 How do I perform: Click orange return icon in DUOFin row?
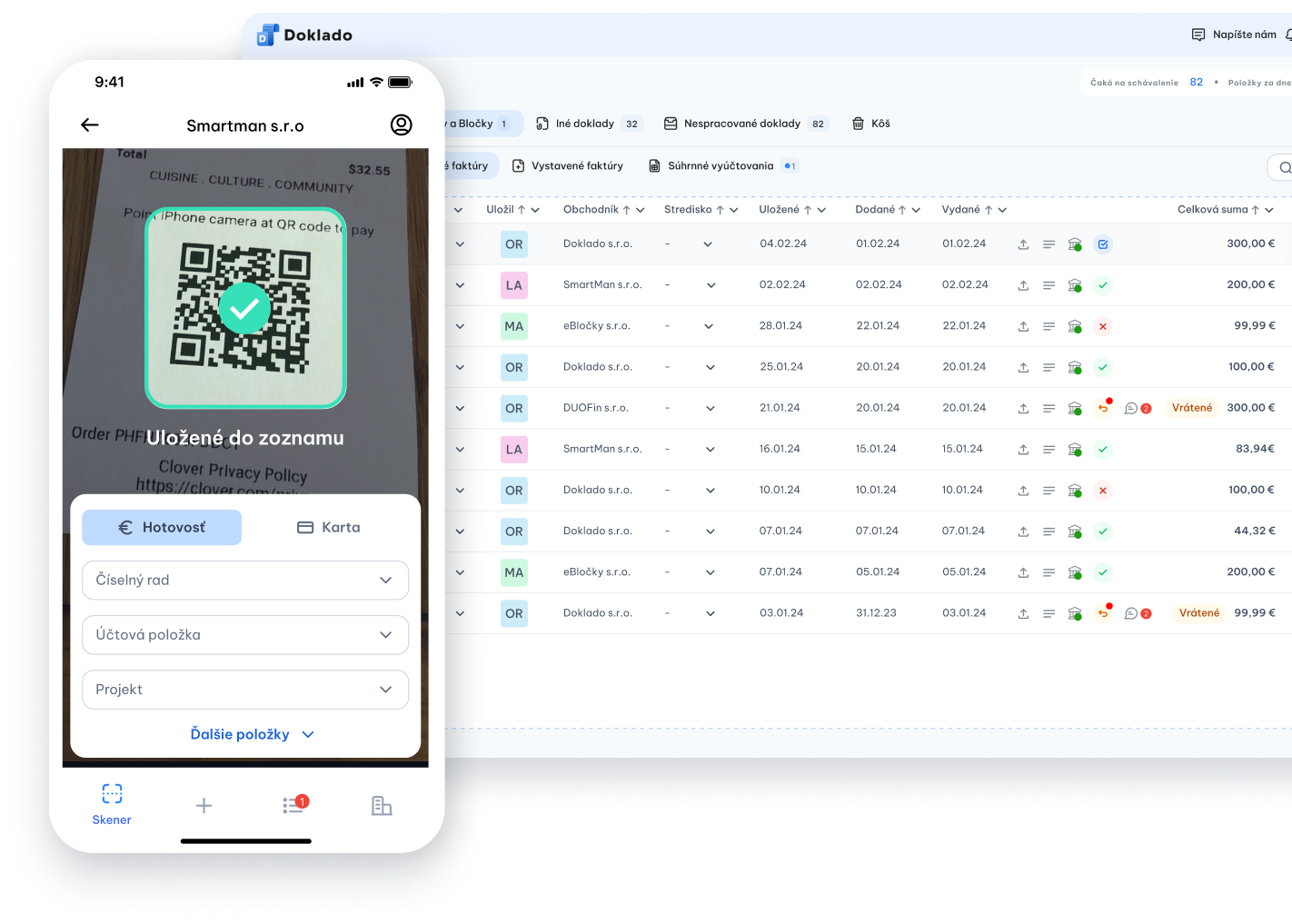(1103, 408)
